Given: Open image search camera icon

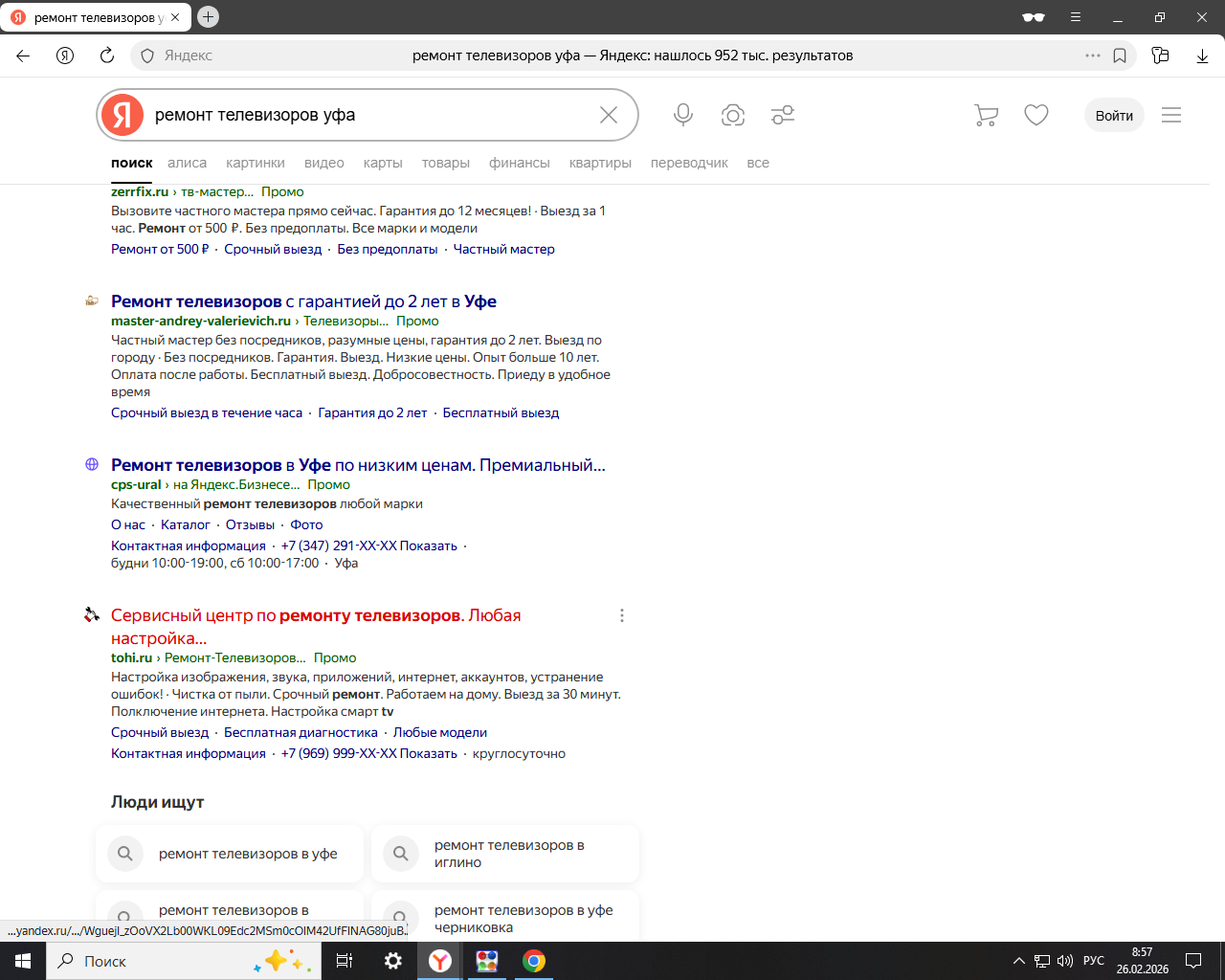Looking at the screenshot, I should [x=733, y=115].
